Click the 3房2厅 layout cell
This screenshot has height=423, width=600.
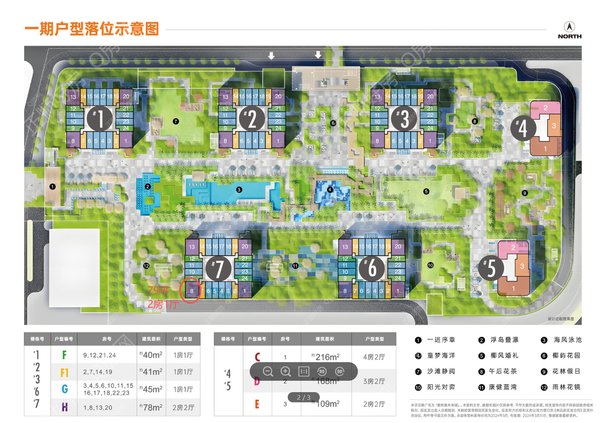[x=374, y=381]
